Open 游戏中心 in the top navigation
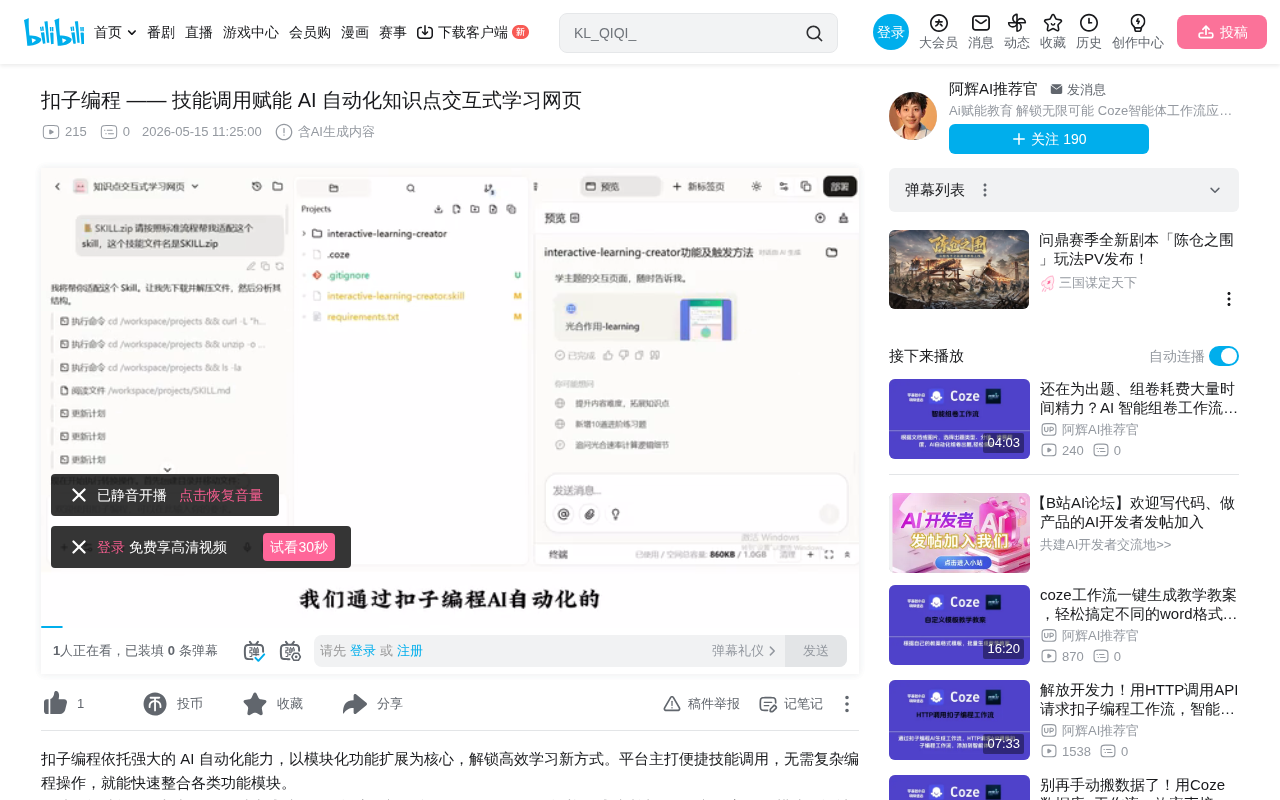 [x=251, y=32]
